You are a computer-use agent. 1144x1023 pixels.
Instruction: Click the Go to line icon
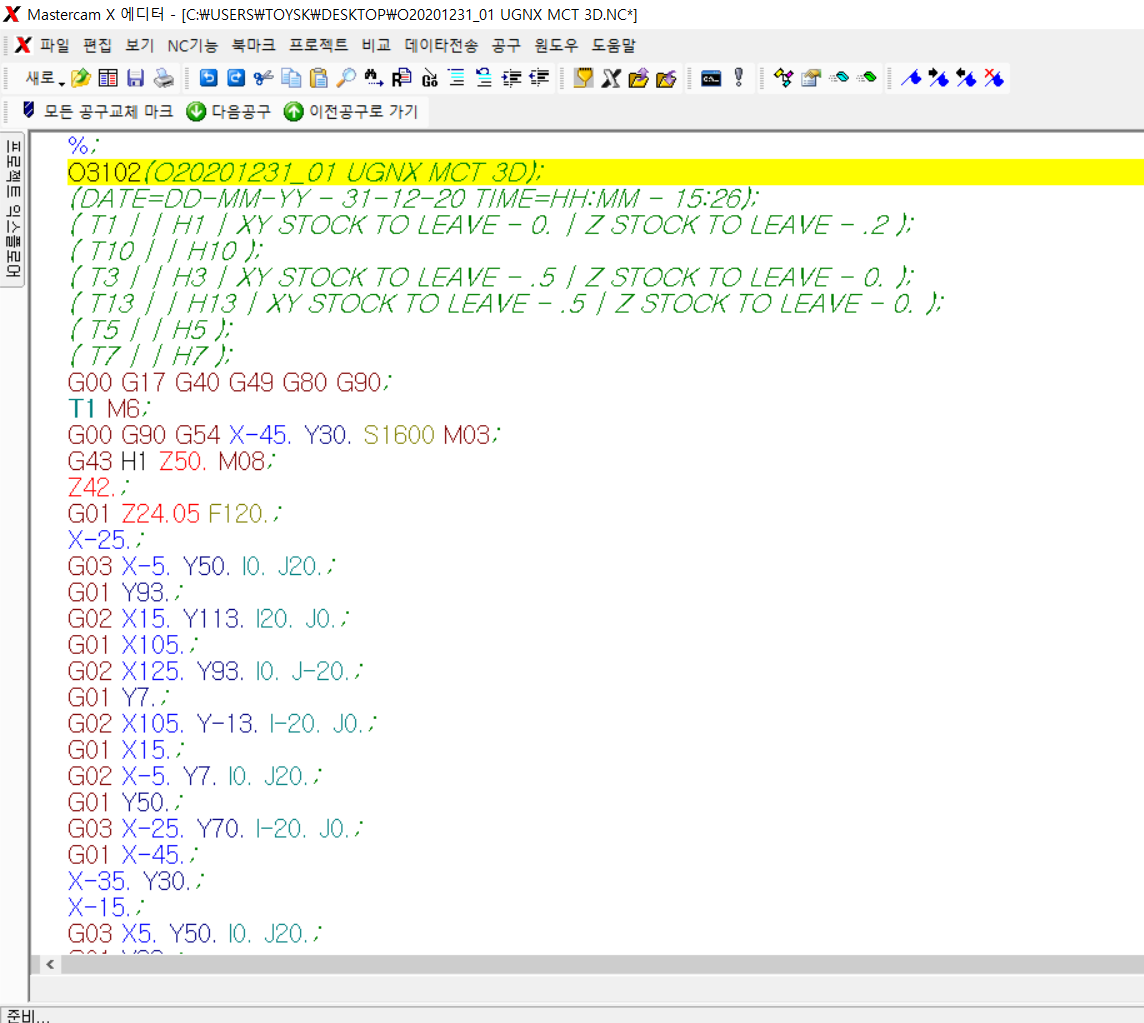429,78
